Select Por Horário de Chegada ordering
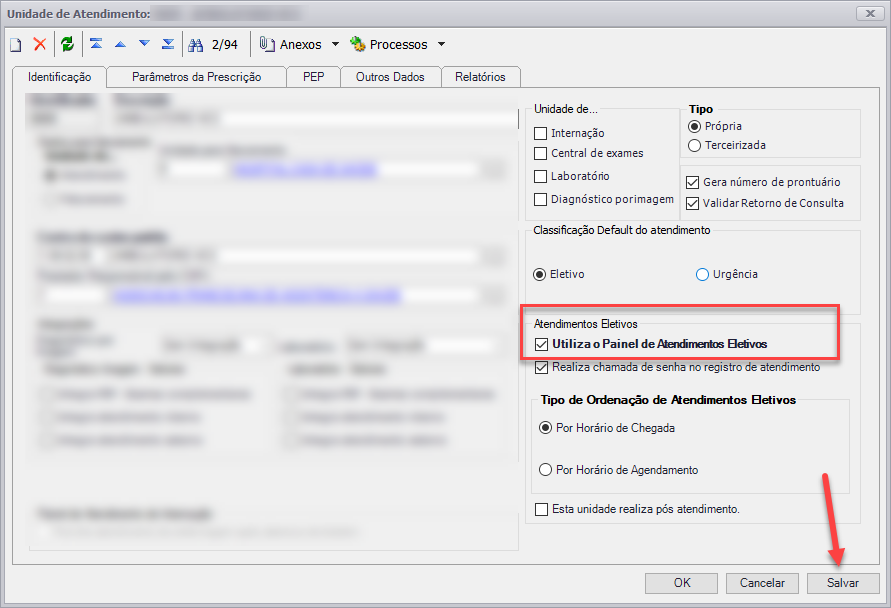Viewport: 891px width, 608px height. click(x=546, y=428)
